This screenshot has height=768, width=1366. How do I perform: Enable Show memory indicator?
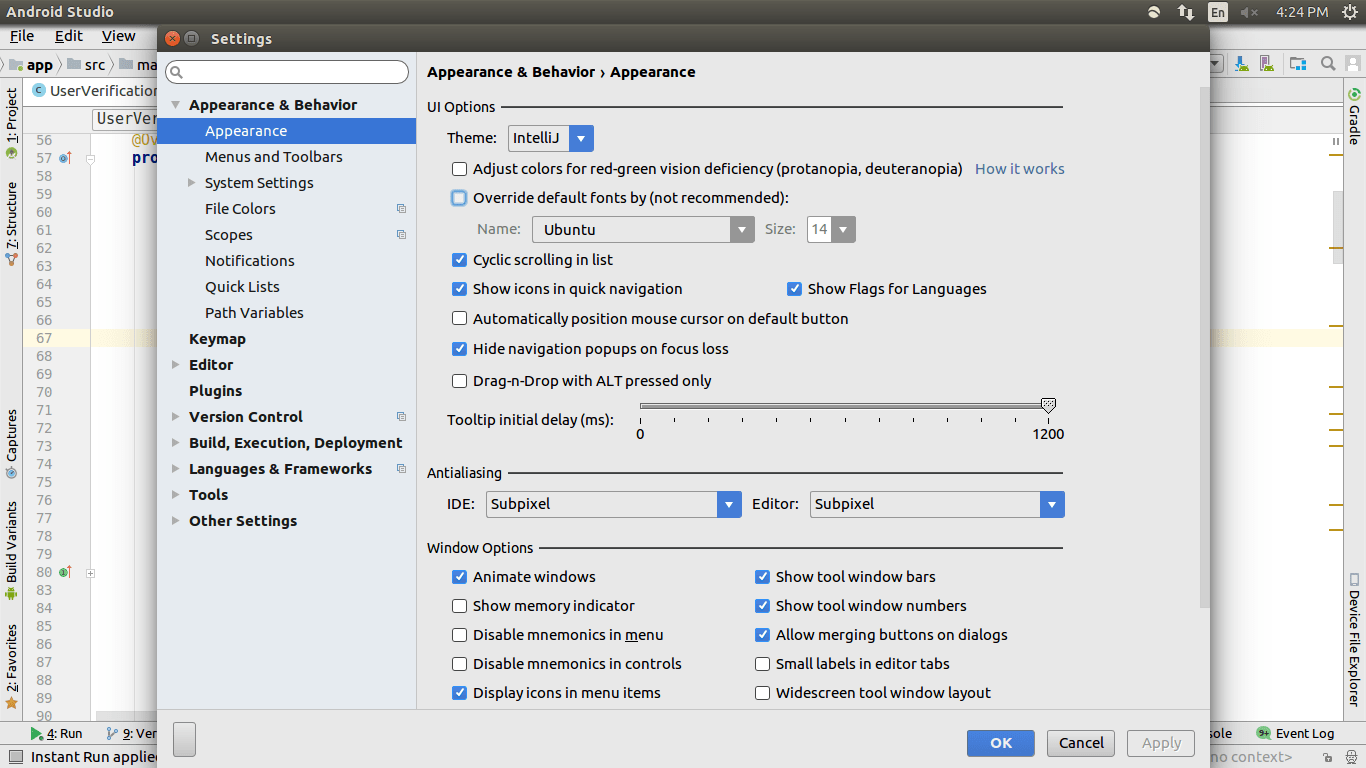(x=459, y=606)
